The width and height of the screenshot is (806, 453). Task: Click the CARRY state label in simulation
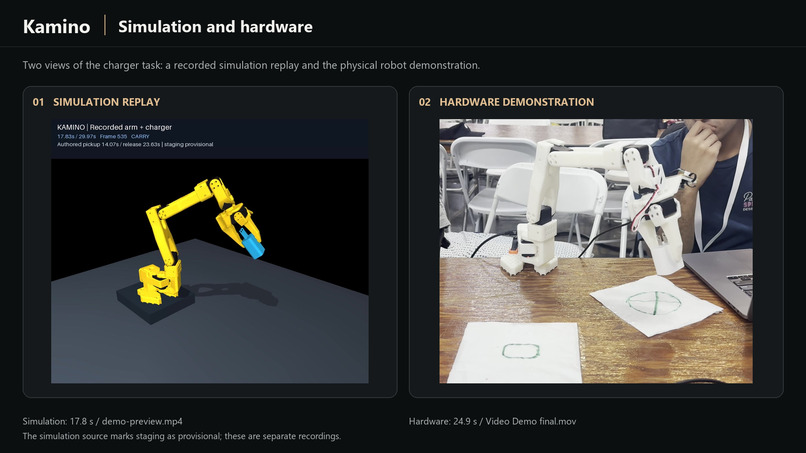click(x=140, y=136)
